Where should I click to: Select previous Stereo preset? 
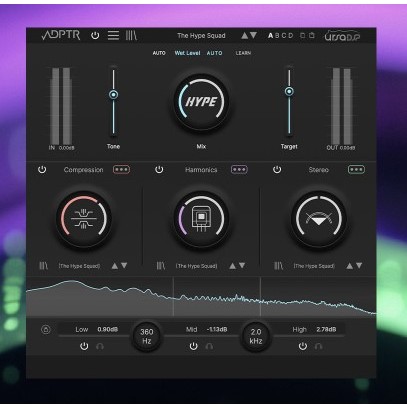point(349,266)
